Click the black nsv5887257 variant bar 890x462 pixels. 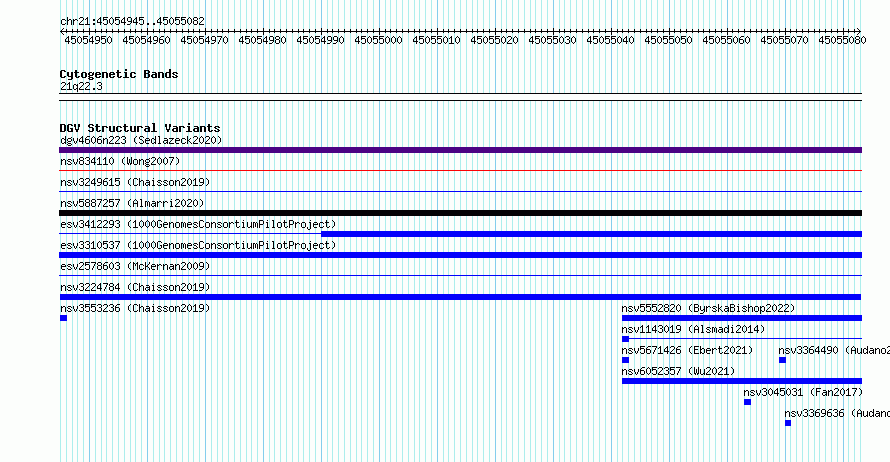coord(460,213)
